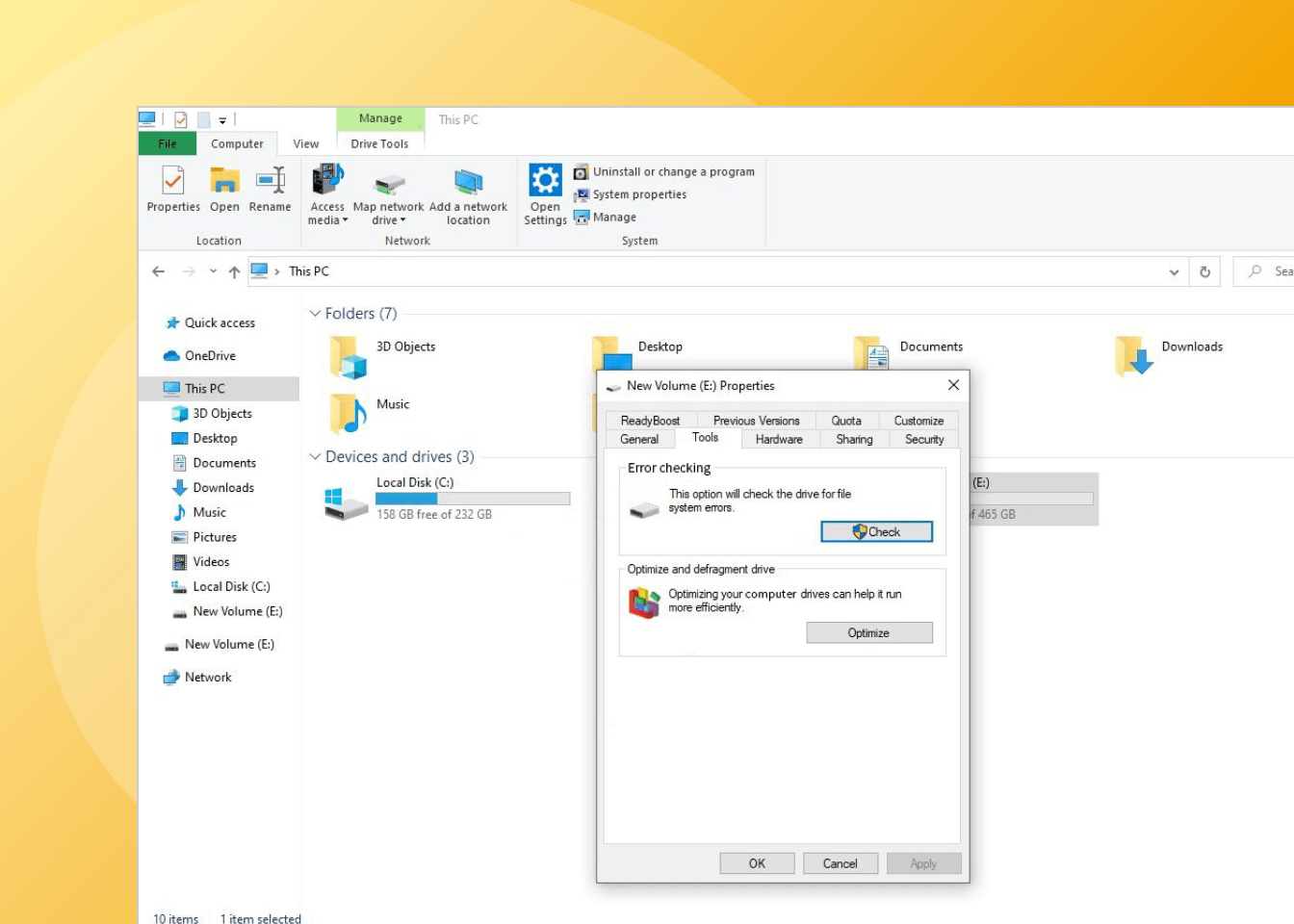
Task: Open System properties from the ribbon
Action: [639, 194]
